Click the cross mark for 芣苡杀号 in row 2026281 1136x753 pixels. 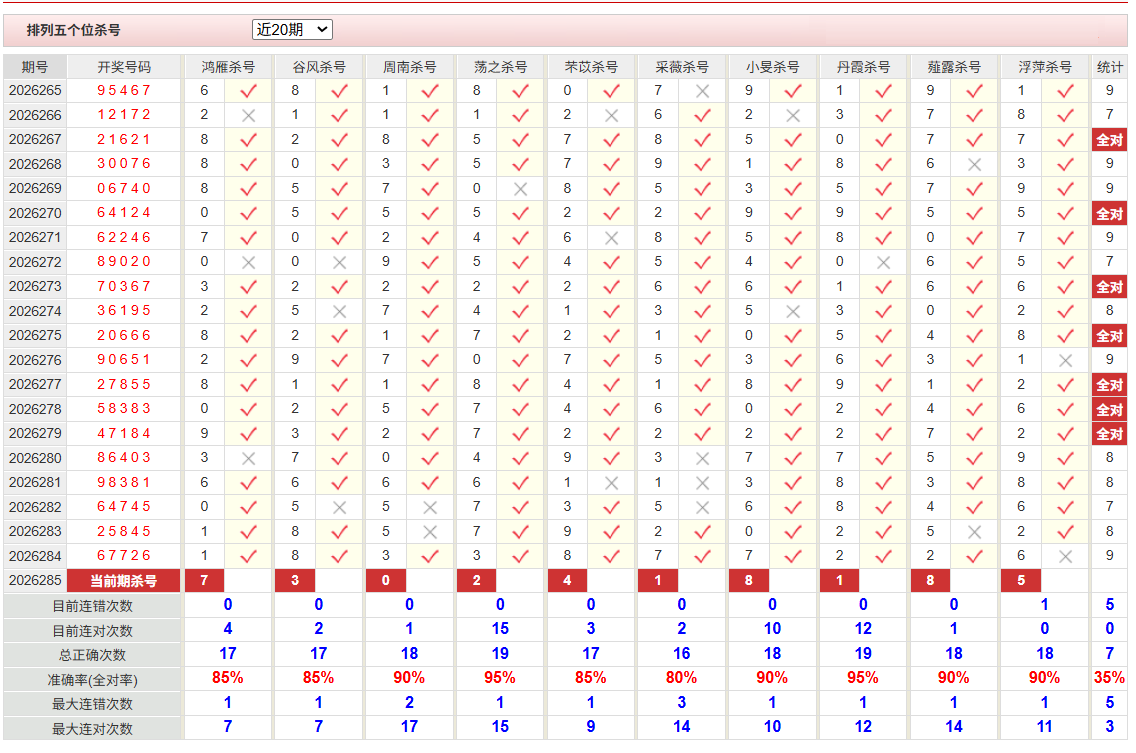tap(611, 483)
